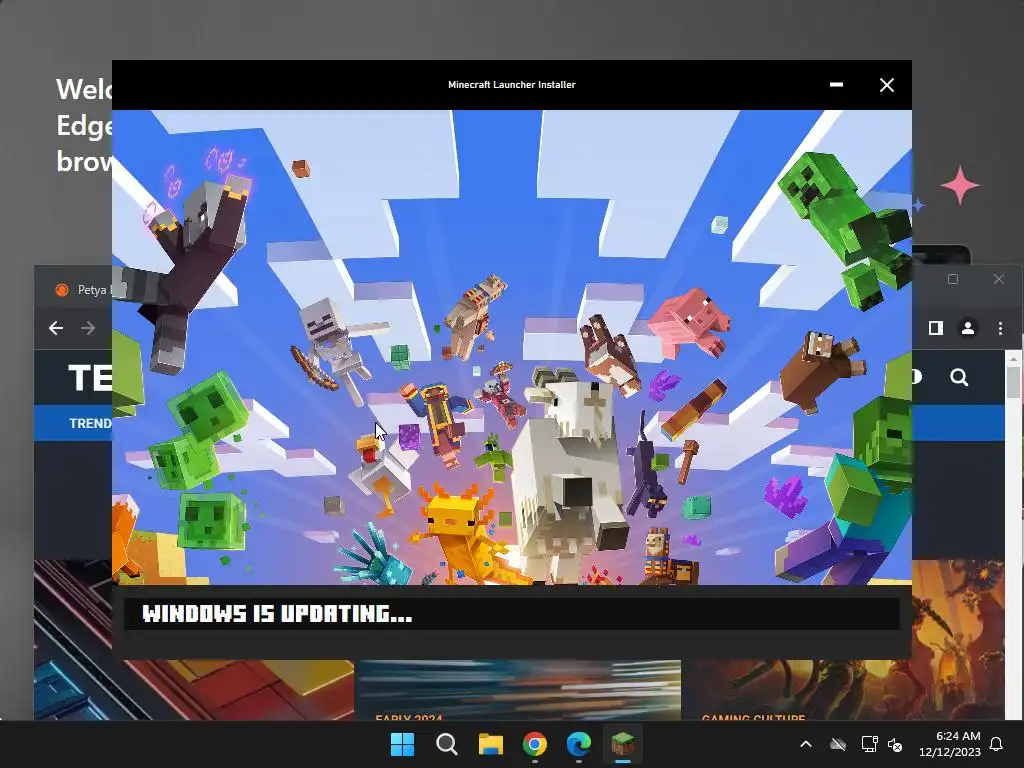
Task: Close the Minecraft Launcher Installer window
Action: tap(886, 85)
